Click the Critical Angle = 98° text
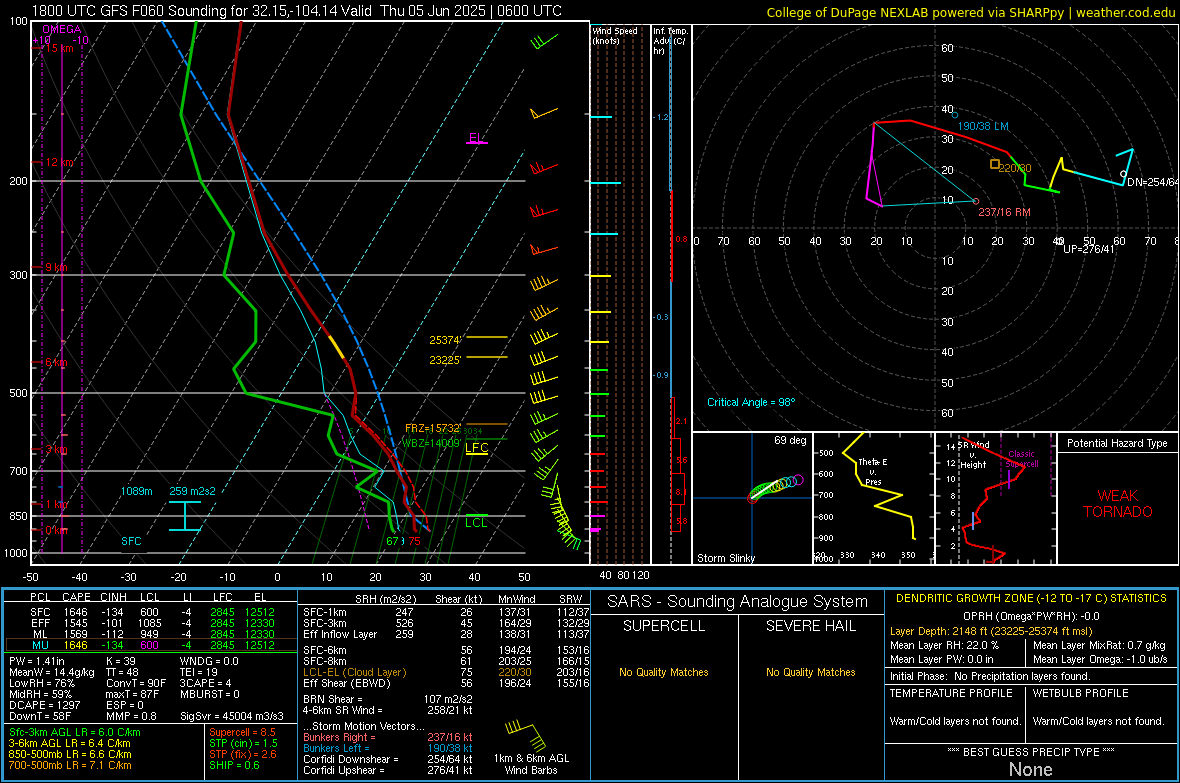Viewport: 1180px width, 783px height. click(751, 402)
